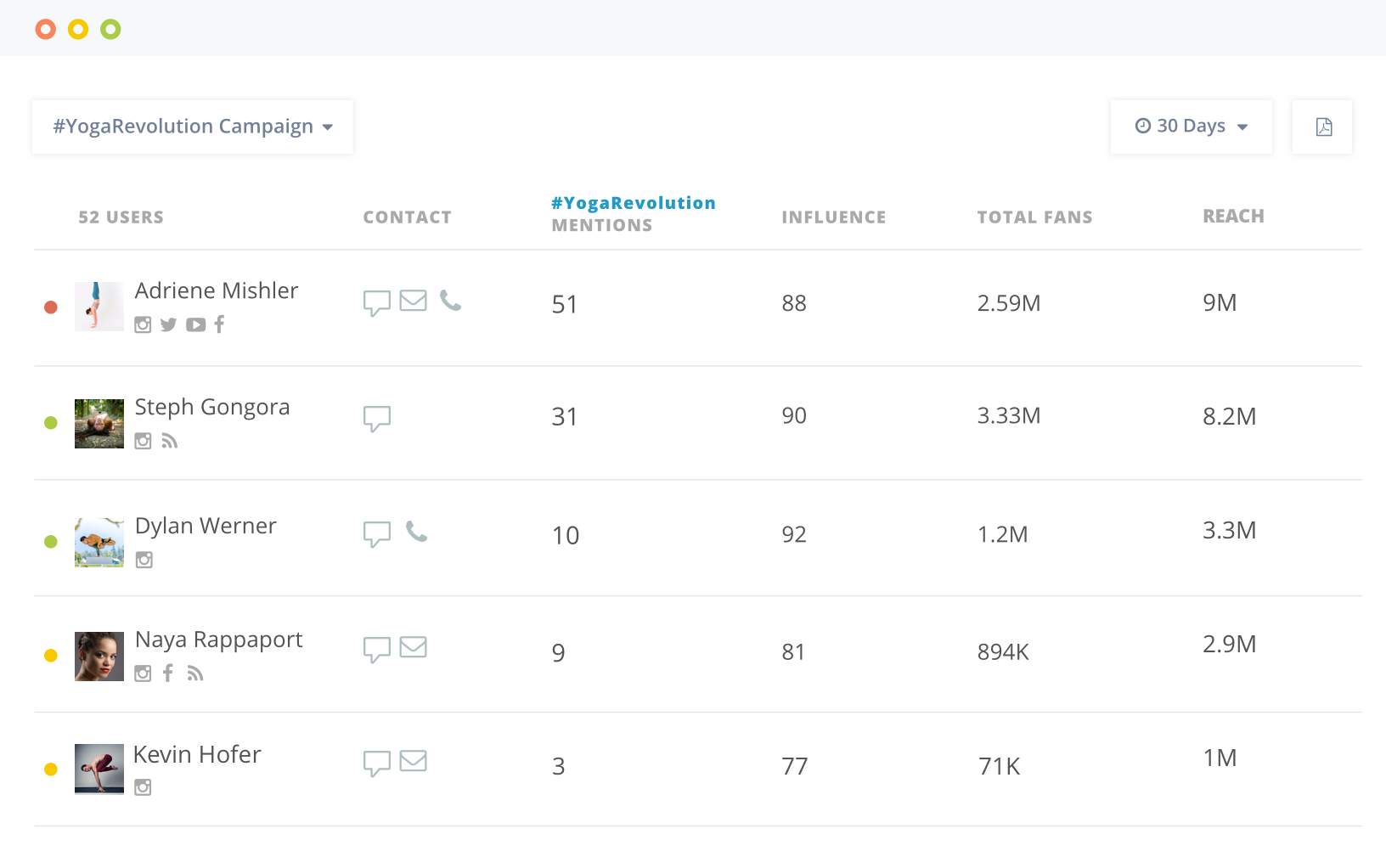This screenshot has height=868, width=1386.
Task: Click Kevin Hofer's Instagram icon
Action: click(x=144, y=787)
